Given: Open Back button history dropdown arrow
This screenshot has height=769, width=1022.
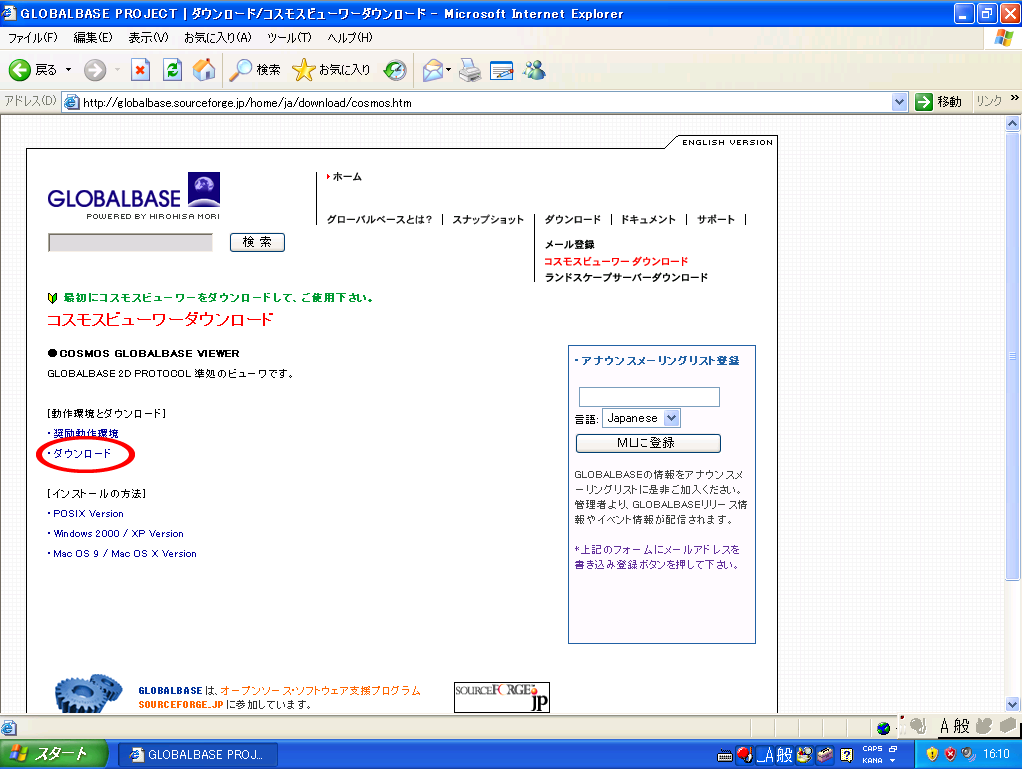Looking at the screenshot, I should [68, 70].
